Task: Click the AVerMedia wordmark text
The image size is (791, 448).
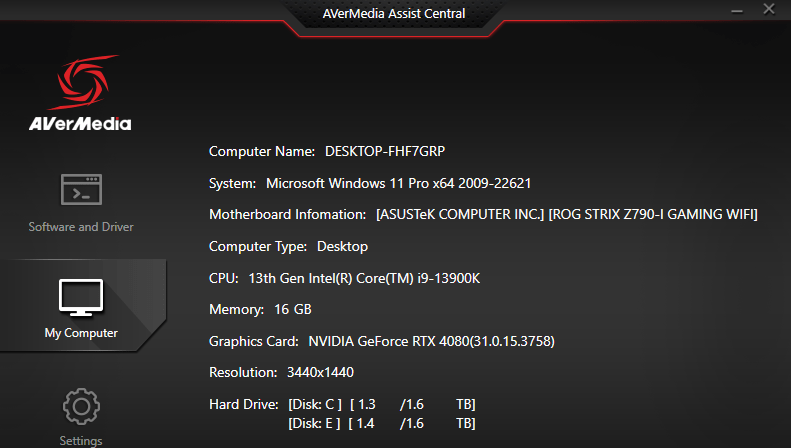Action: [80, 124]
